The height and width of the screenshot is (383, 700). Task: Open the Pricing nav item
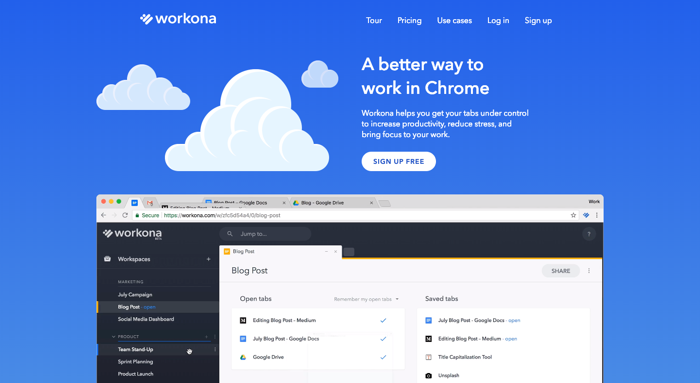(x=409, y=21)
